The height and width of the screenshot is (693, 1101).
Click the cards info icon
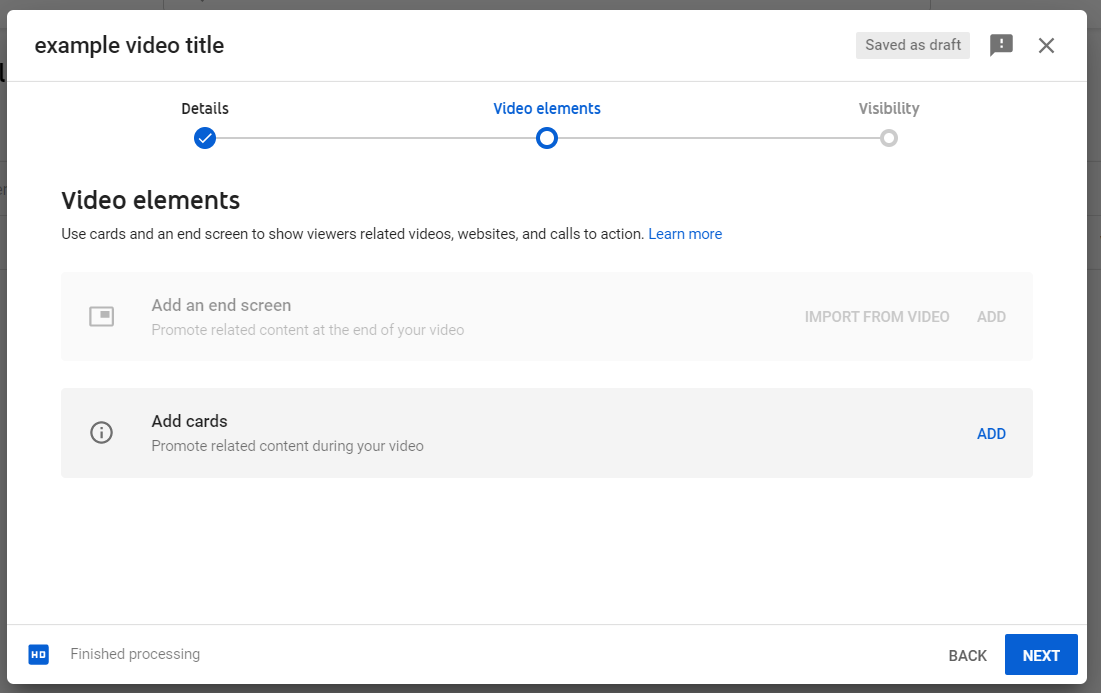(x=101, y=433)
